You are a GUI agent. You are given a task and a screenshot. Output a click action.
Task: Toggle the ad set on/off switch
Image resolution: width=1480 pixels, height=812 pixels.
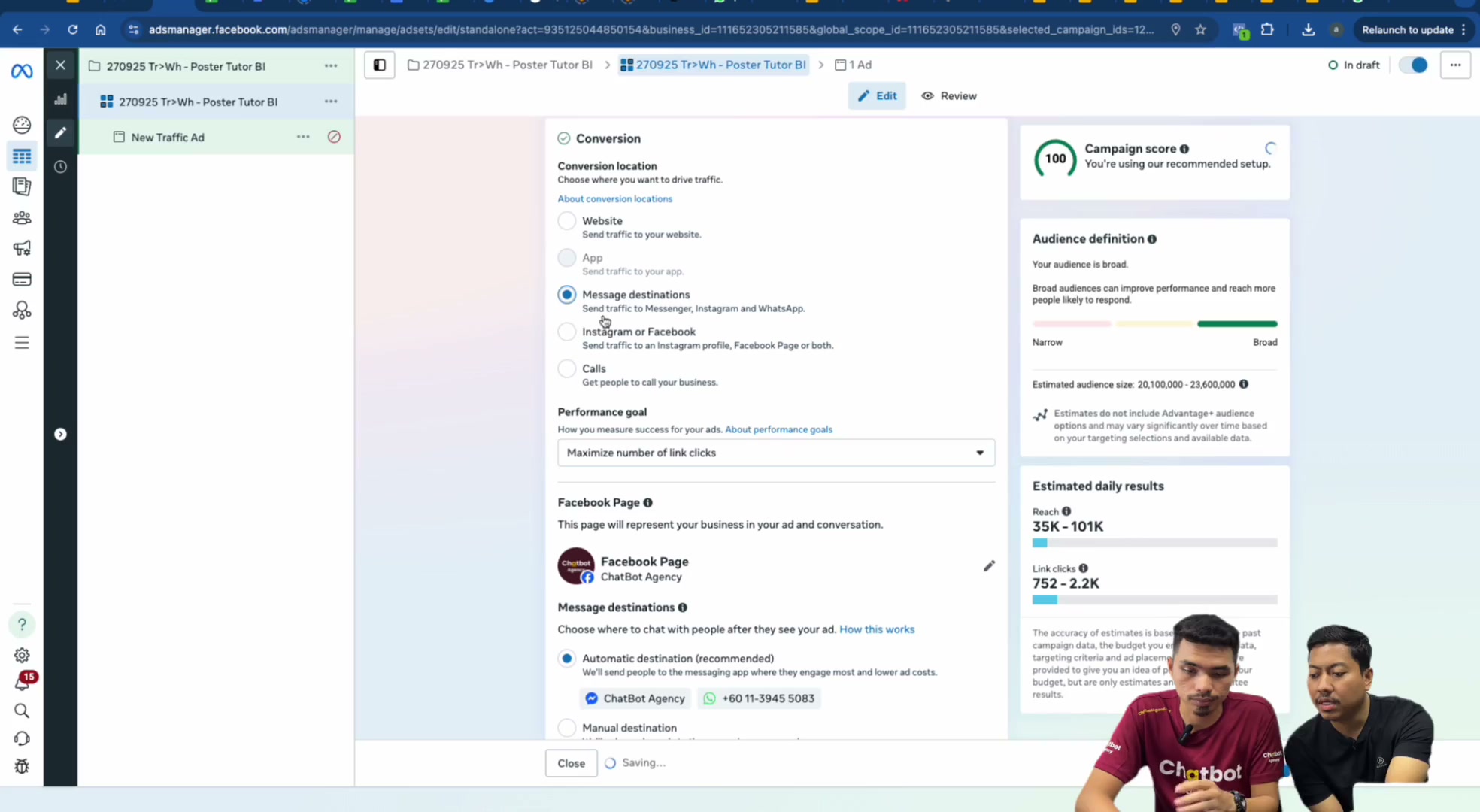point(1414,65)
